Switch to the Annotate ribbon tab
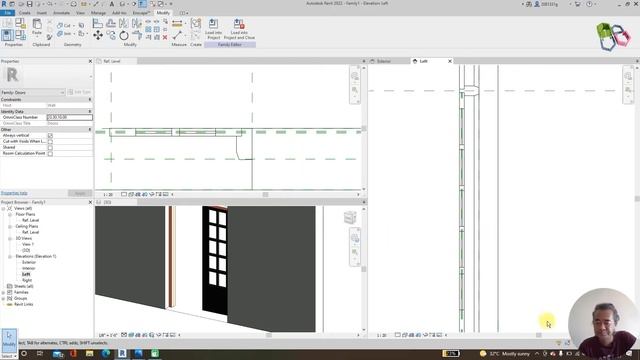This screenshot has width=640, height=360. [62, 13]
